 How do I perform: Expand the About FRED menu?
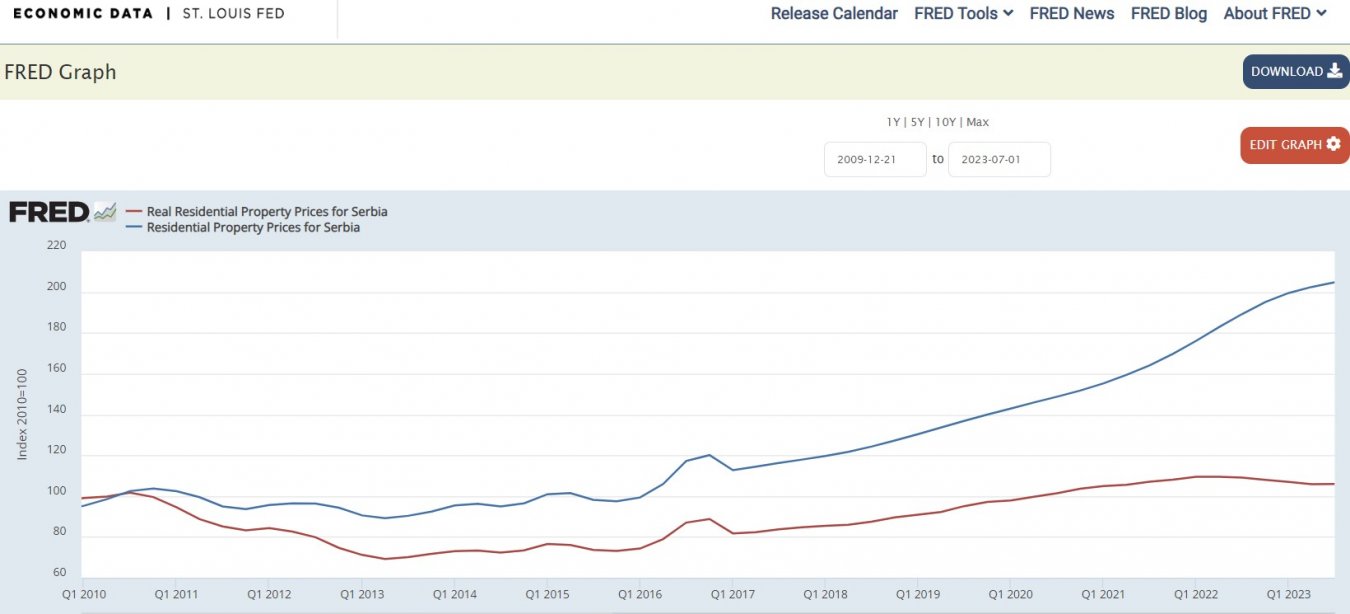[1275, 13]
